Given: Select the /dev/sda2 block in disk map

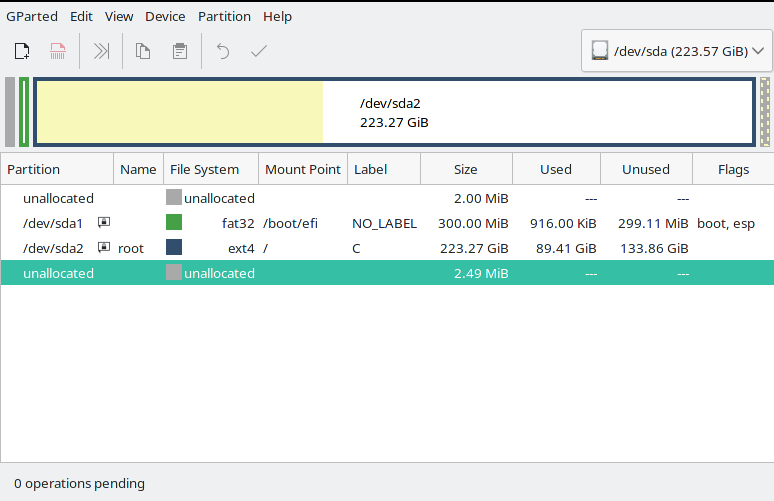Looking at the screenshot, I should pyautogui.click(x=394, y=112).
